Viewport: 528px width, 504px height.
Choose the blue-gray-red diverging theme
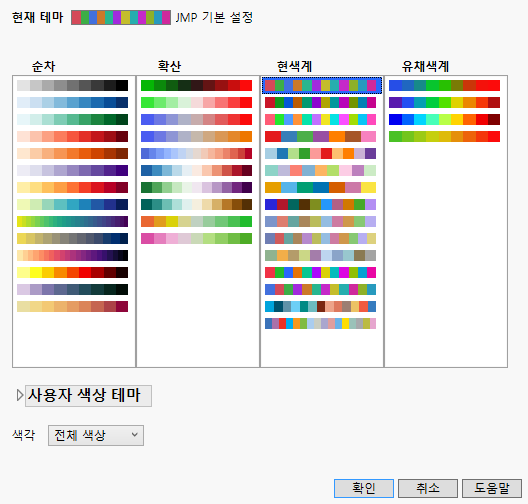tap(196, 120)
